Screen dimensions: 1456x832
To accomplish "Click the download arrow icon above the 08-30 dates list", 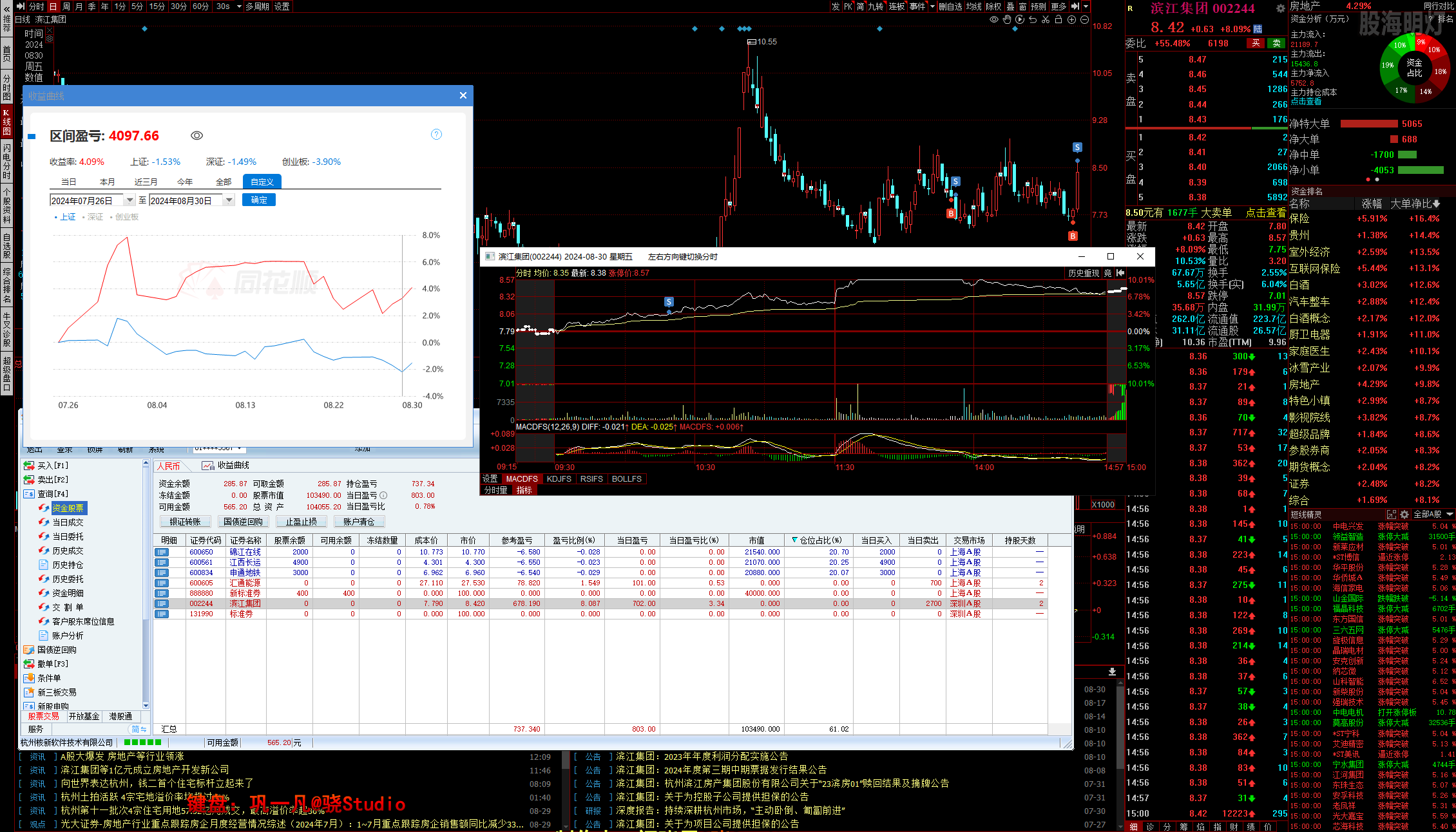I will (1112, 671).
